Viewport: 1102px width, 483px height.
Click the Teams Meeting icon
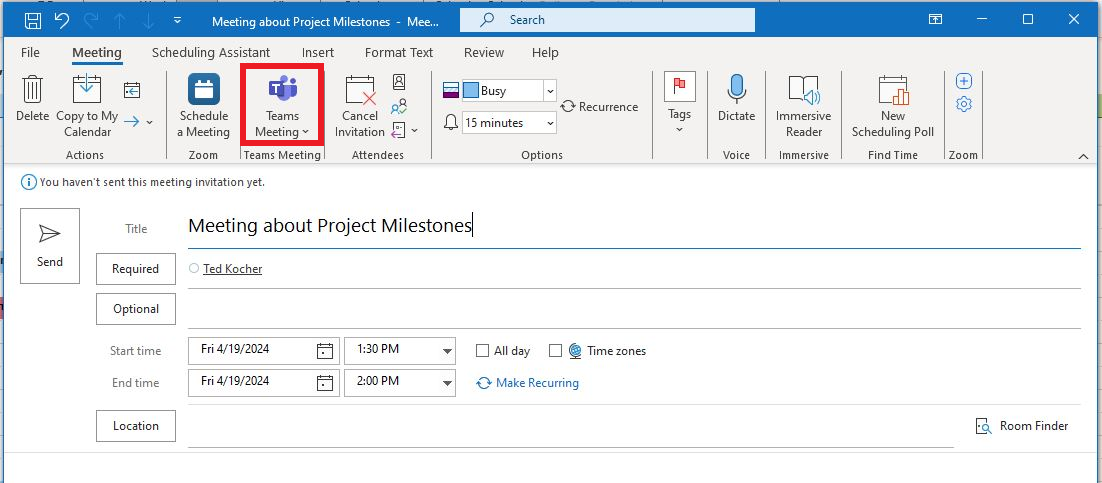(282, 91)
